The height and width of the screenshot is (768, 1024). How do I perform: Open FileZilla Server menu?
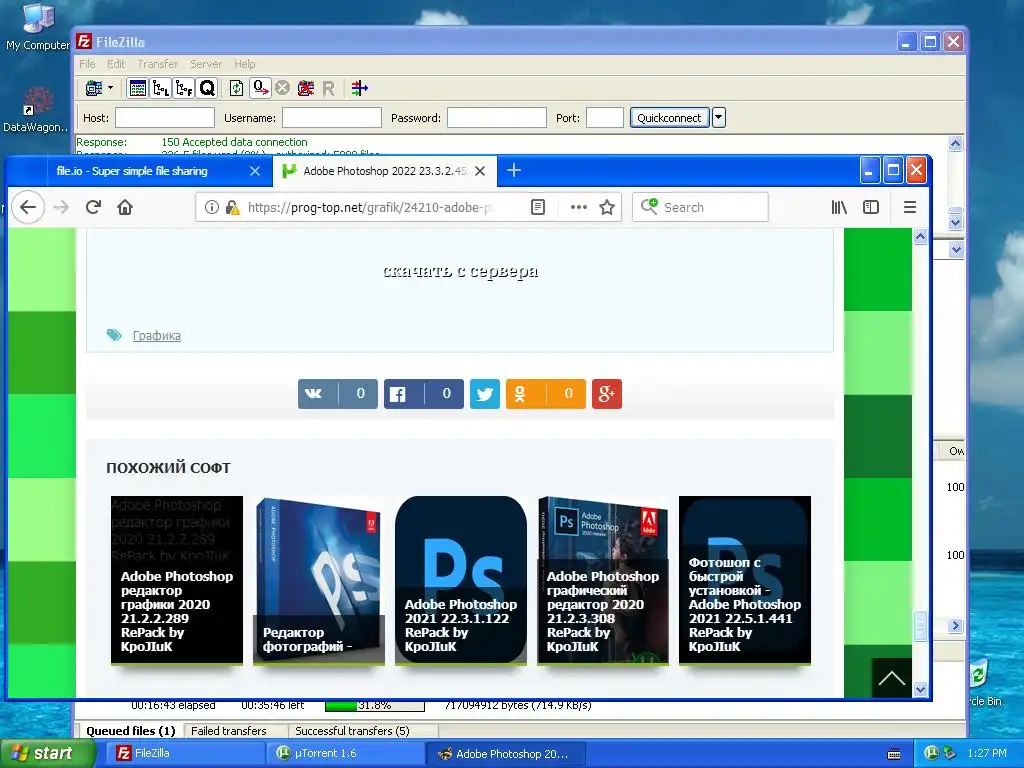[x=206, y=64]
